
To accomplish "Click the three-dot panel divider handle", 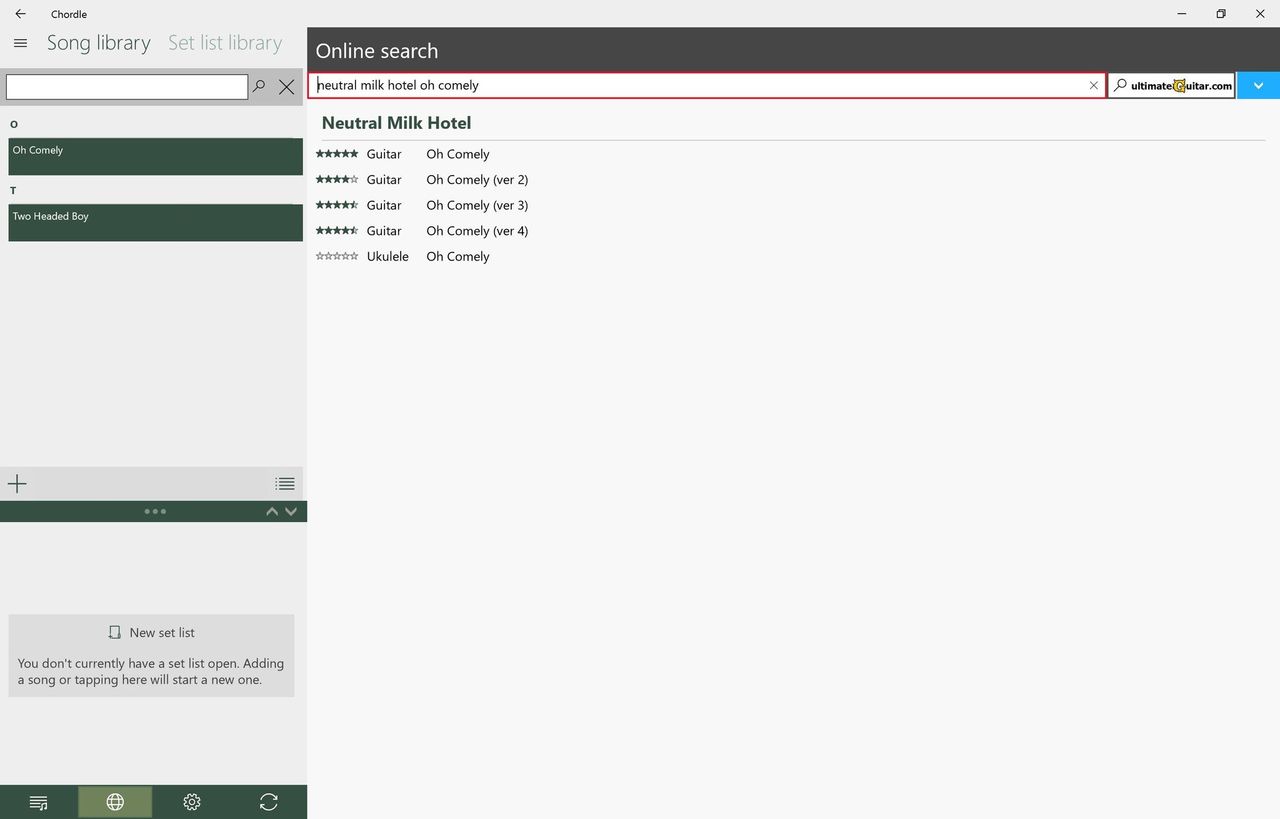I will tap(155, 511).
